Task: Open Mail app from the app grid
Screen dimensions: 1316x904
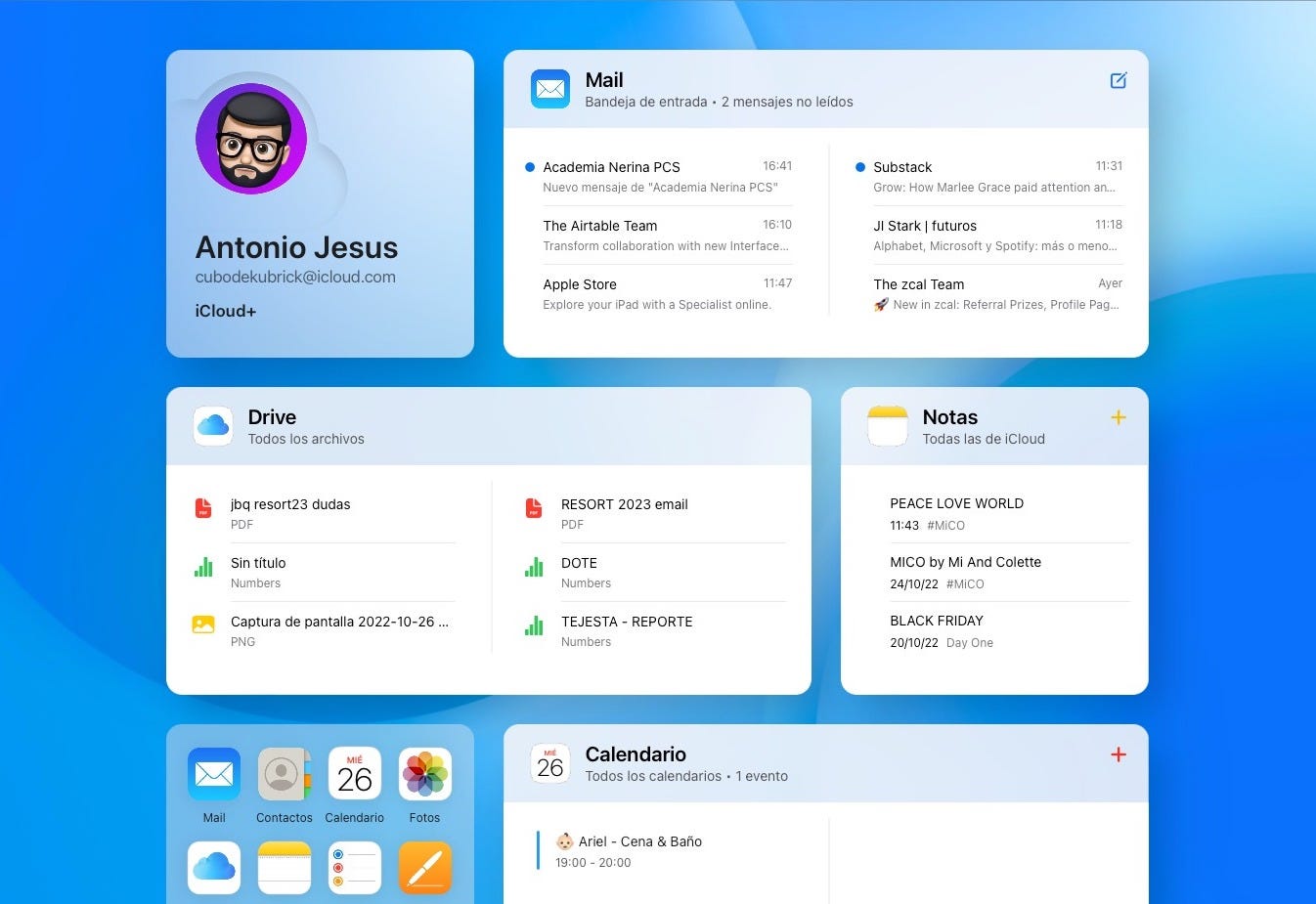Action: [214, 774]
